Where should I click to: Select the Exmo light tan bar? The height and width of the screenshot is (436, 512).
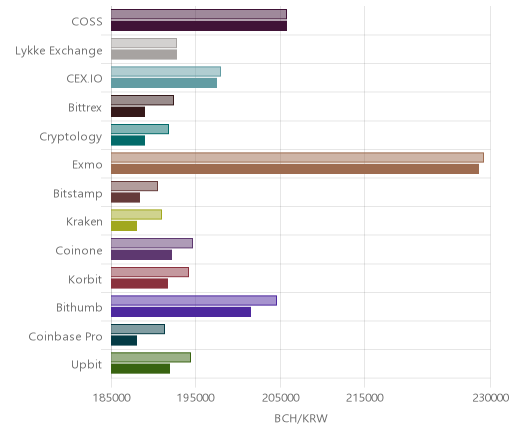tap(297, 158)
